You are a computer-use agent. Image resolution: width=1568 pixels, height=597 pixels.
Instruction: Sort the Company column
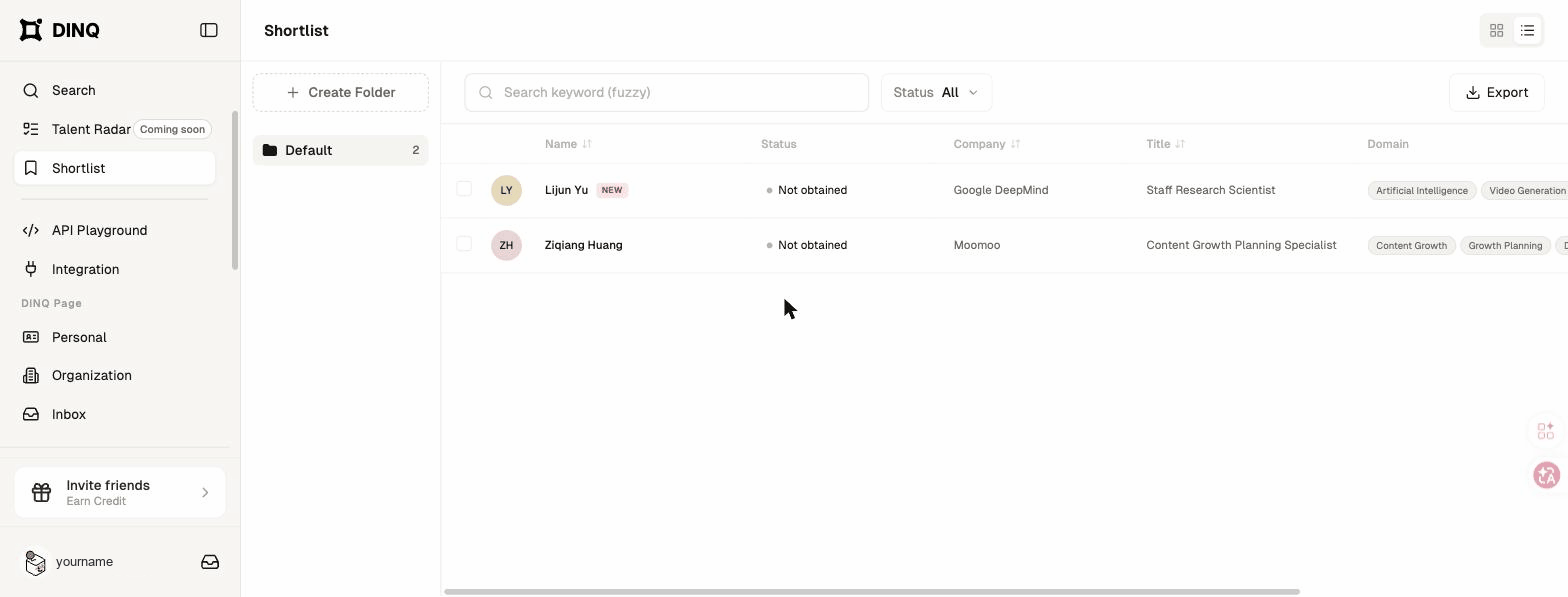click(1015, 144)
